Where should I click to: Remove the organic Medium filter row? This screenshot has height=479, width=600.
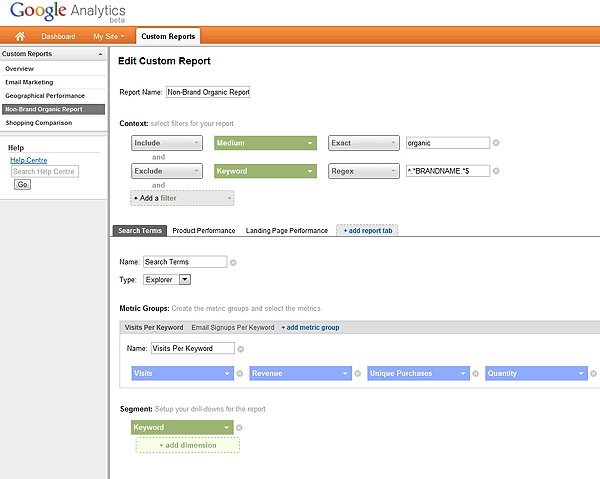pyautogui.click(x=496, y=143)
